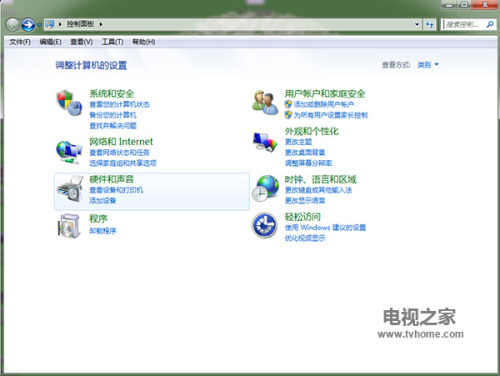Screen dimensions: 500x376
Task: Click 添加设备 link
Action: [103, 200]
